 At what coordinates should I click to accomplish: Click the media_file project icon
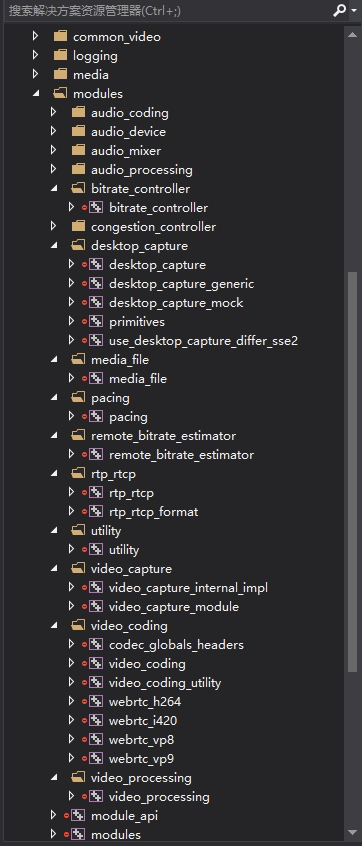click(x=95, y=378)
